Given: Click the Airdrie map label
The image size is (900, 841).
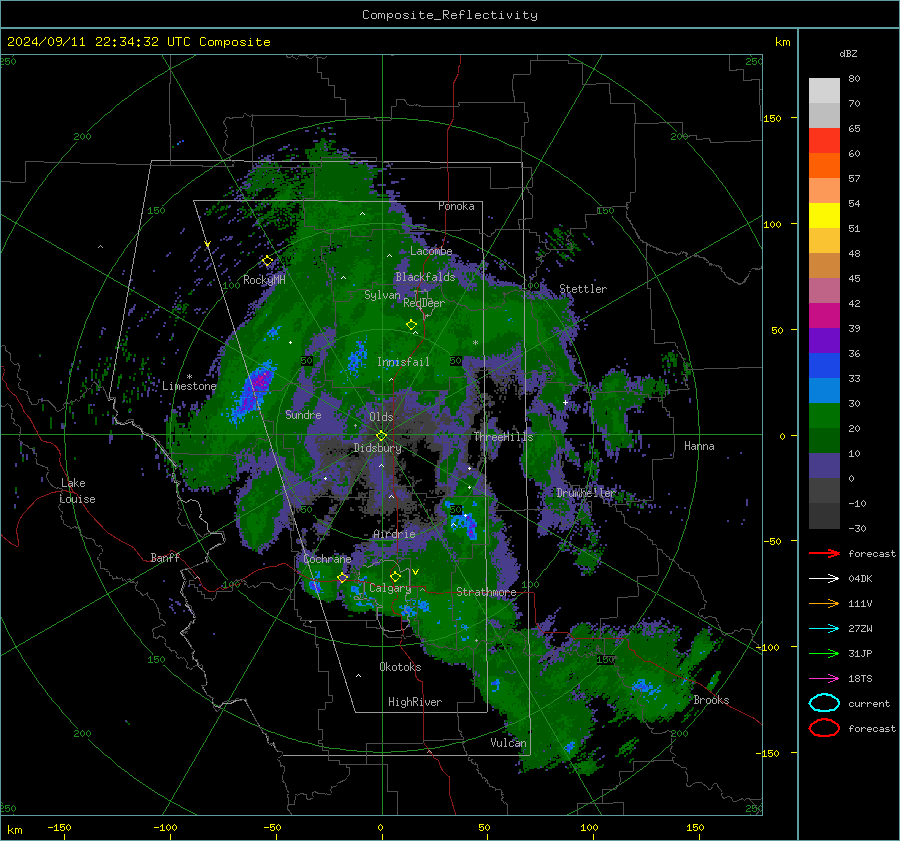Looking at the screenshot, I should (394, 534).
